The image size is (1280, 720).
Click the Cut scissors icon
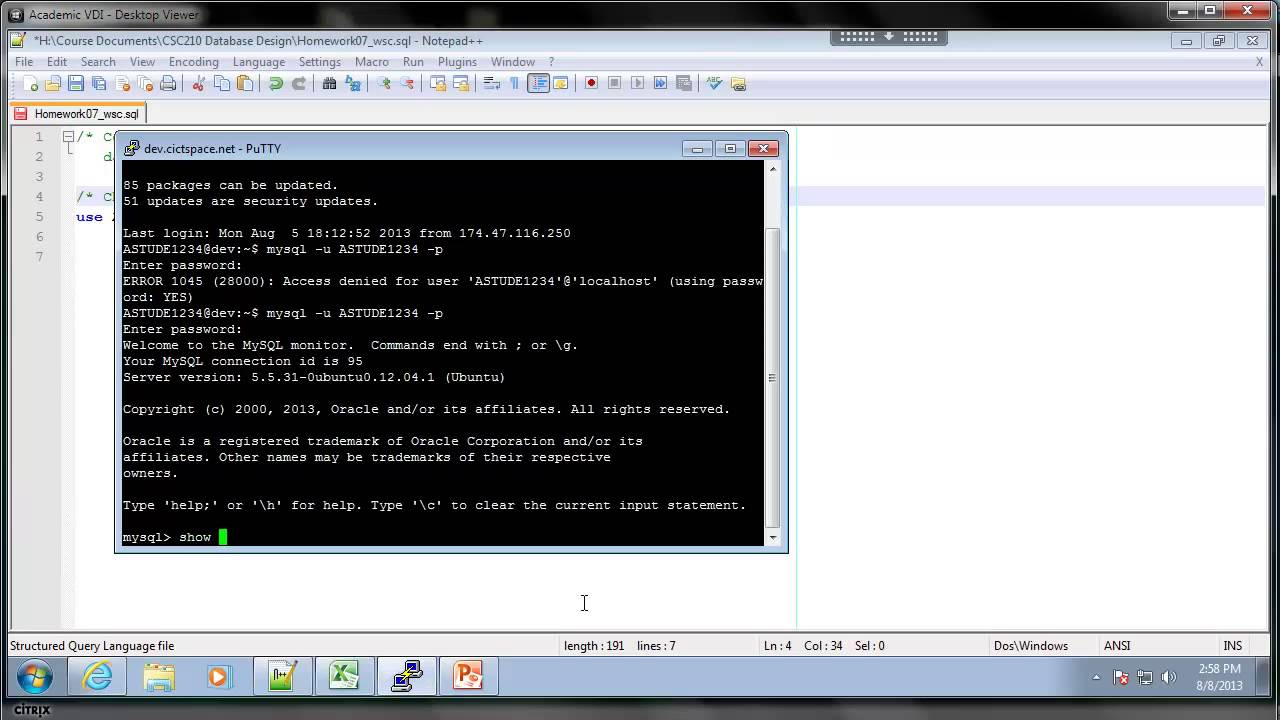tap(198, 84)
